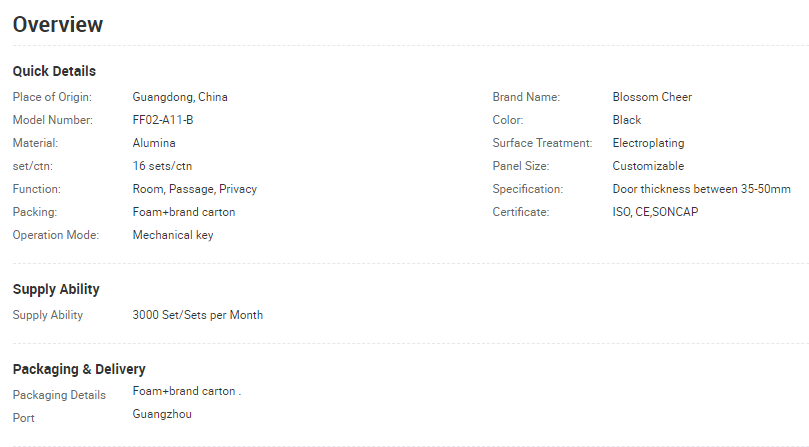Screen dimensions: 809x447
Task: Select the Customizable panel size value
Action: click(648, 166)
